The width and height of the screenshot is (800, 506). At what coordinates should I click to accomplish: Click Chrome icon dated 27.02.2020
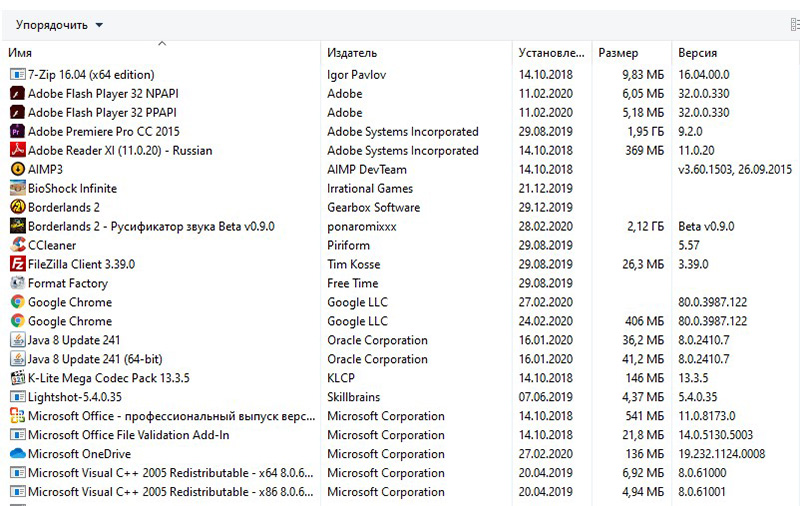point(17,302)
